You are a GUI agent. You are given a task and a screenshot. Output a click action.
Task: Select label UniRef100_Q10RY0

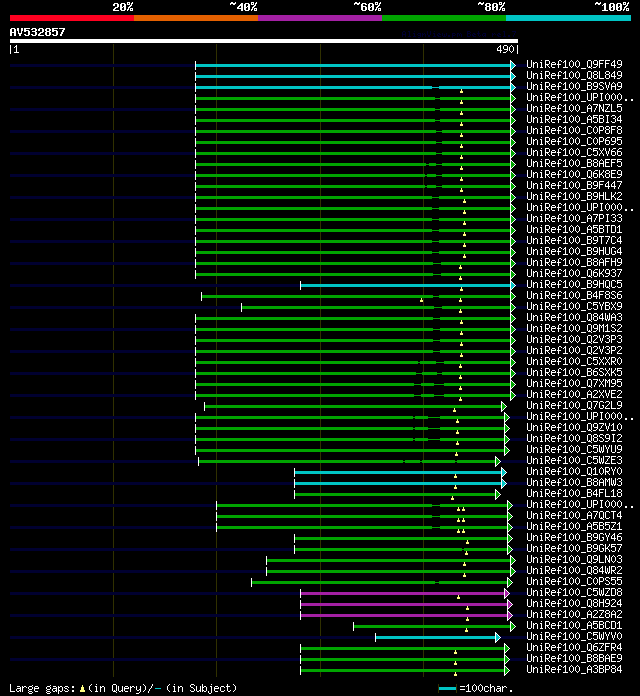click(x=574, y=471)
